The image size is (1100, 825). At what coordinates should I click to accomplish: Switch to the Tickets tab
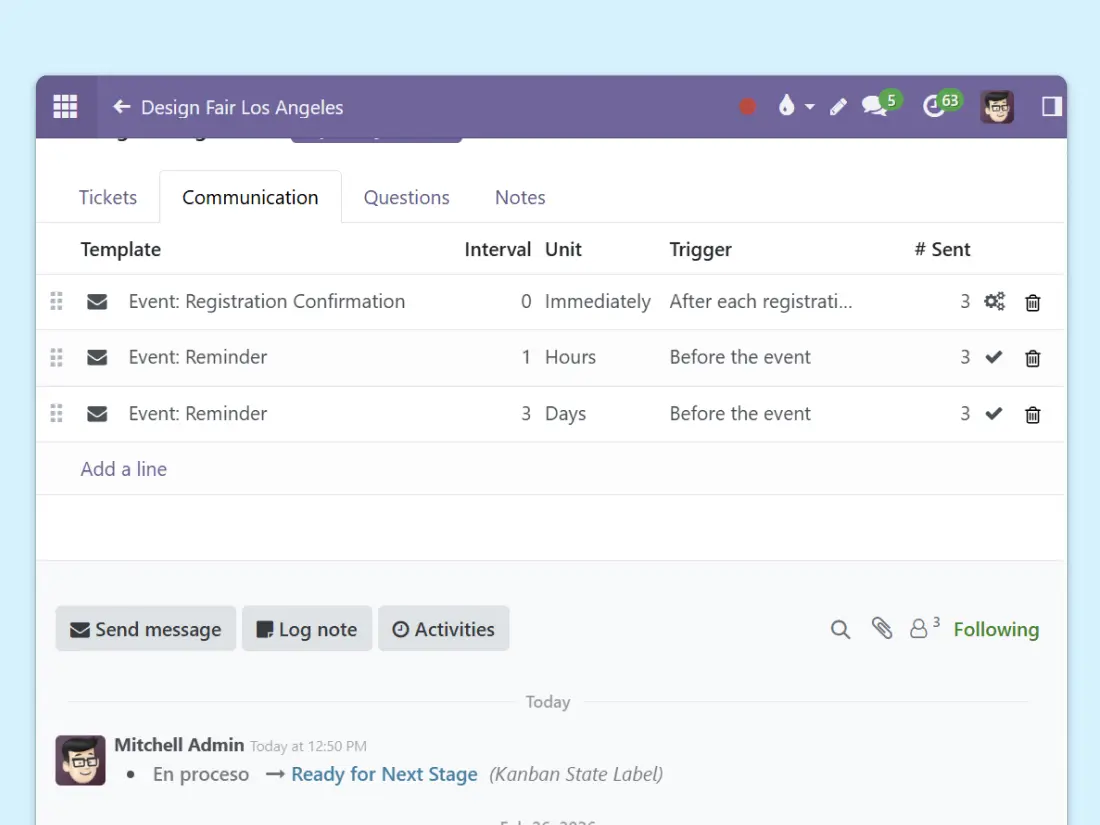coord(108,197)
